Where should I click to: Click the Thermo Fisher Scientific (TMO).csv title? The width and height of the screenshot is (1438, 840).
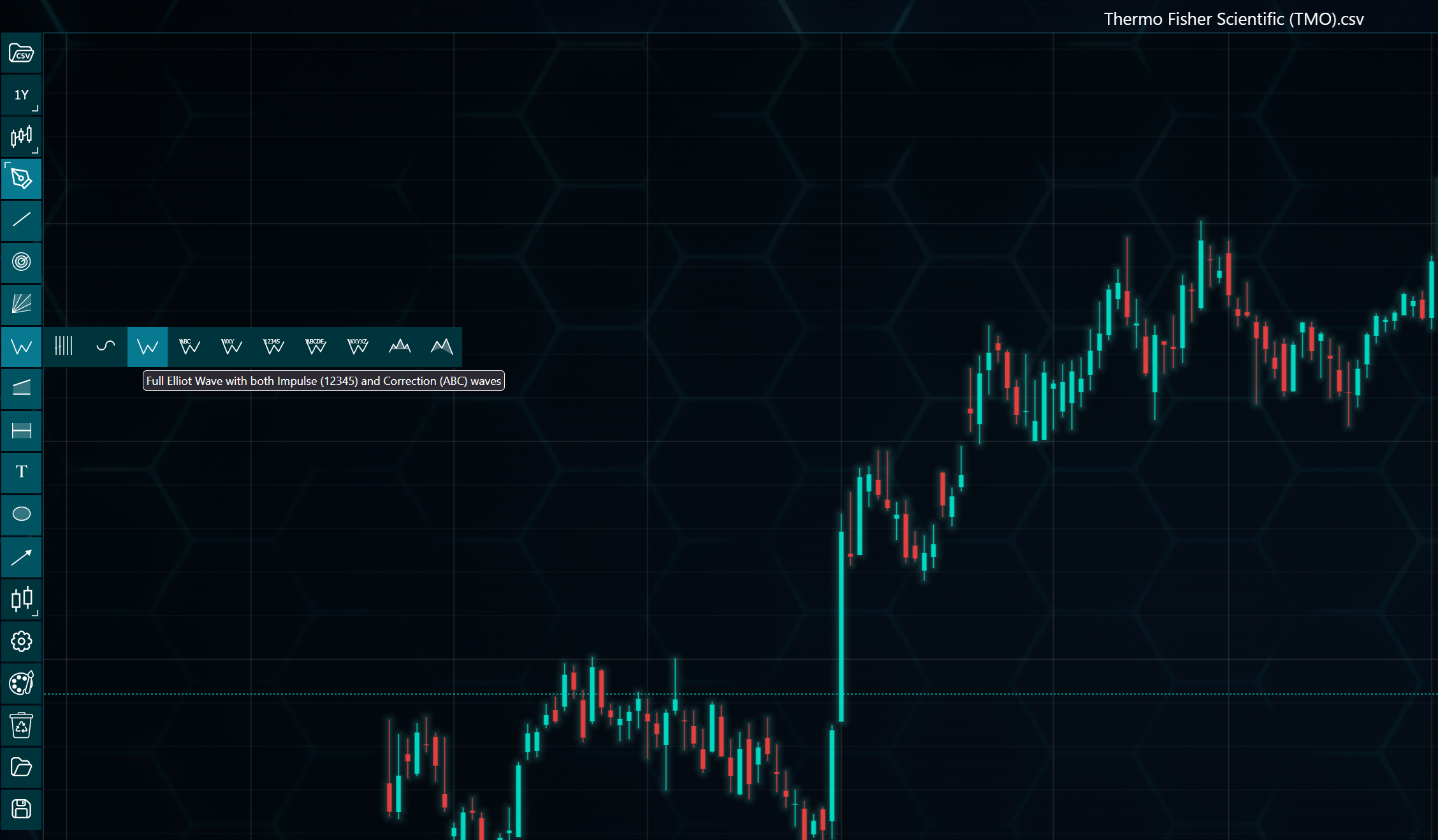[x=1233, y=19]
